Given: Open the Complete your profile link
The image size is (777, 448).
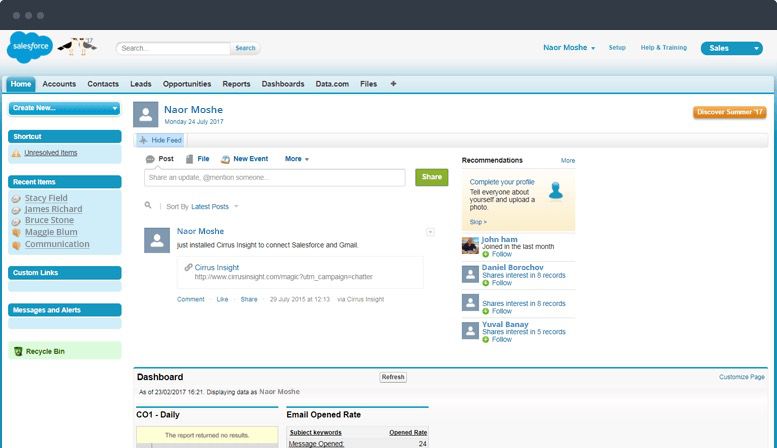Looking at the screenshot, I should 502,182.
